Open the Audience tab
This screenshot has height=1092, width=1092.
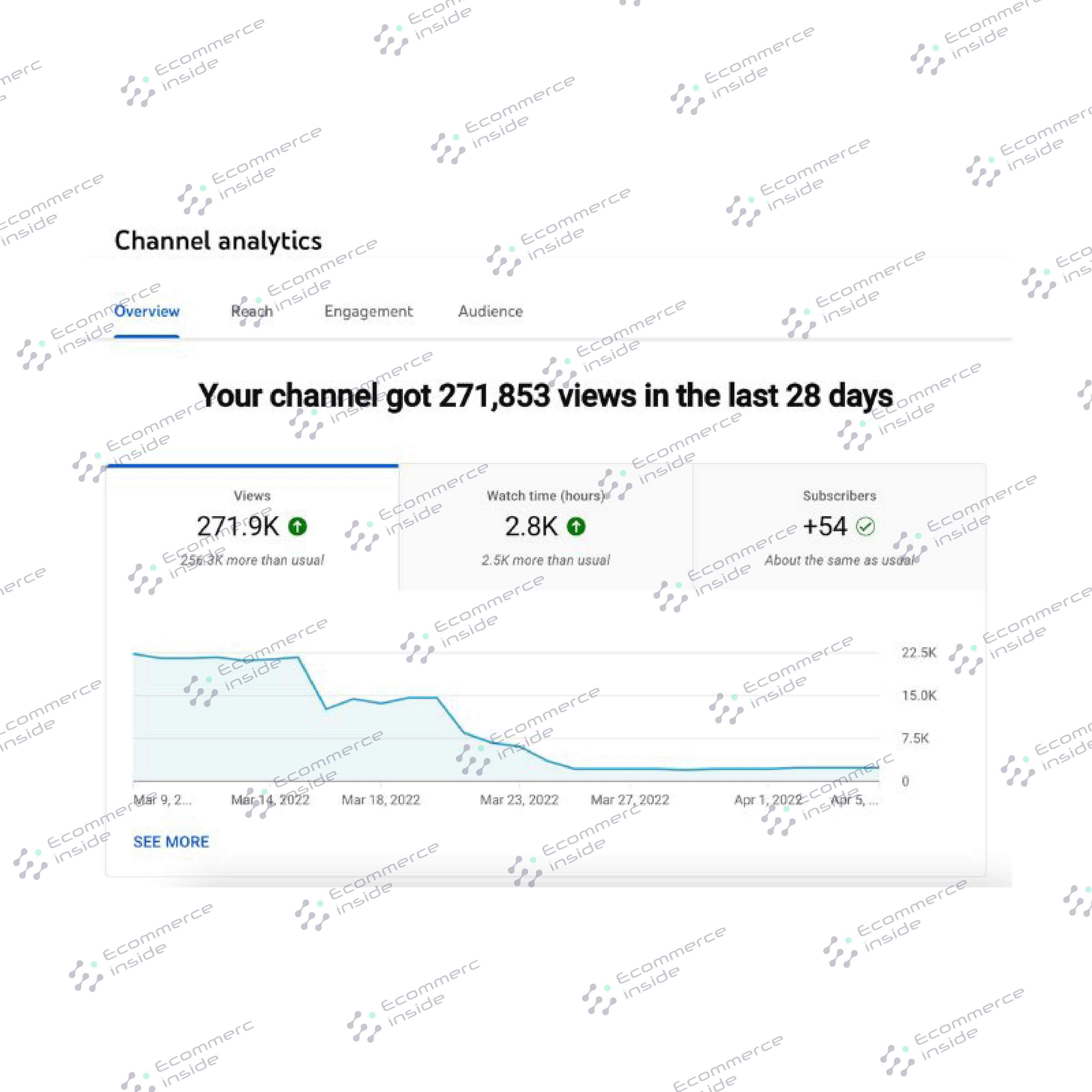(491, 311)
